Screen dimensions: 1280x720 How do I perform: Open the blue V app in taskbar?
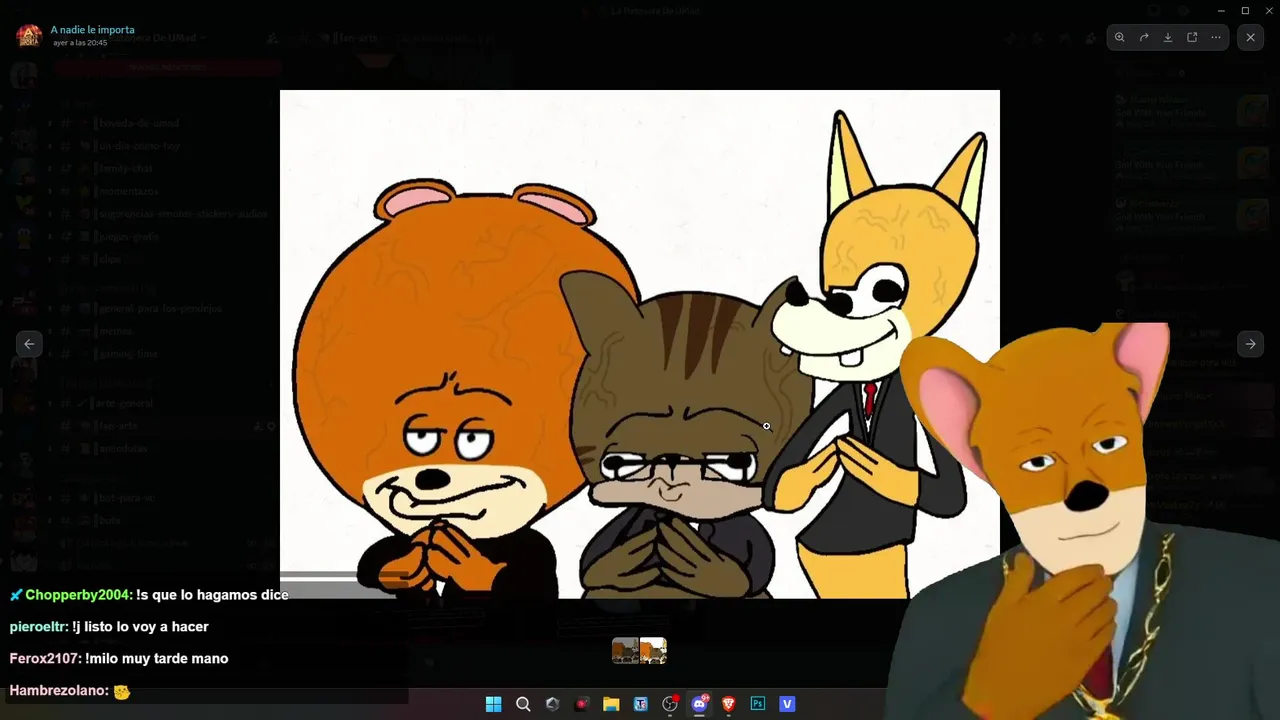787,704
